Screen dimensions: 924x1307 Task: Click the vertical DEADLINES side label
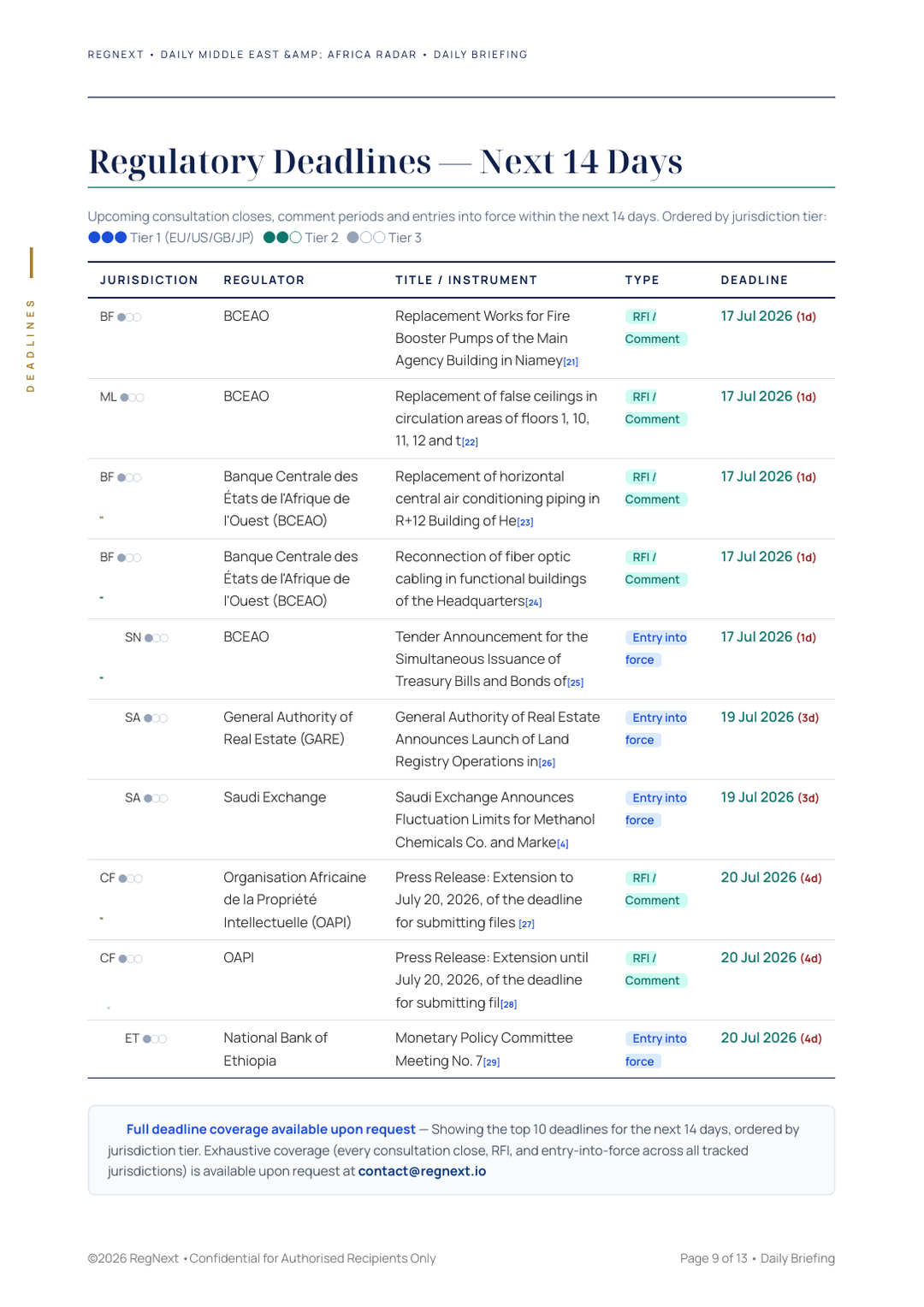click(x=31, y=346)
